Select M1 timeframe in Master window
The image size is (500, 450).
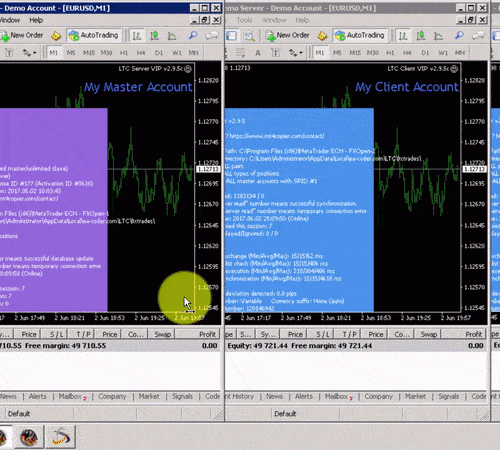[x=54, y=53]
